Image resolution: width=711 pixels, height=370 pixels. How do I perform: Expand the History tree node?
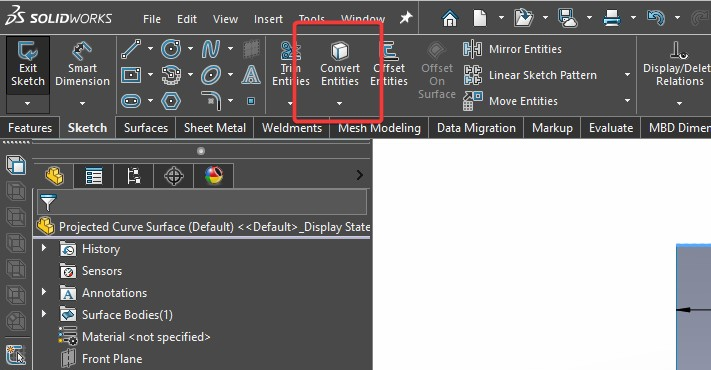(x=44, y=248)
